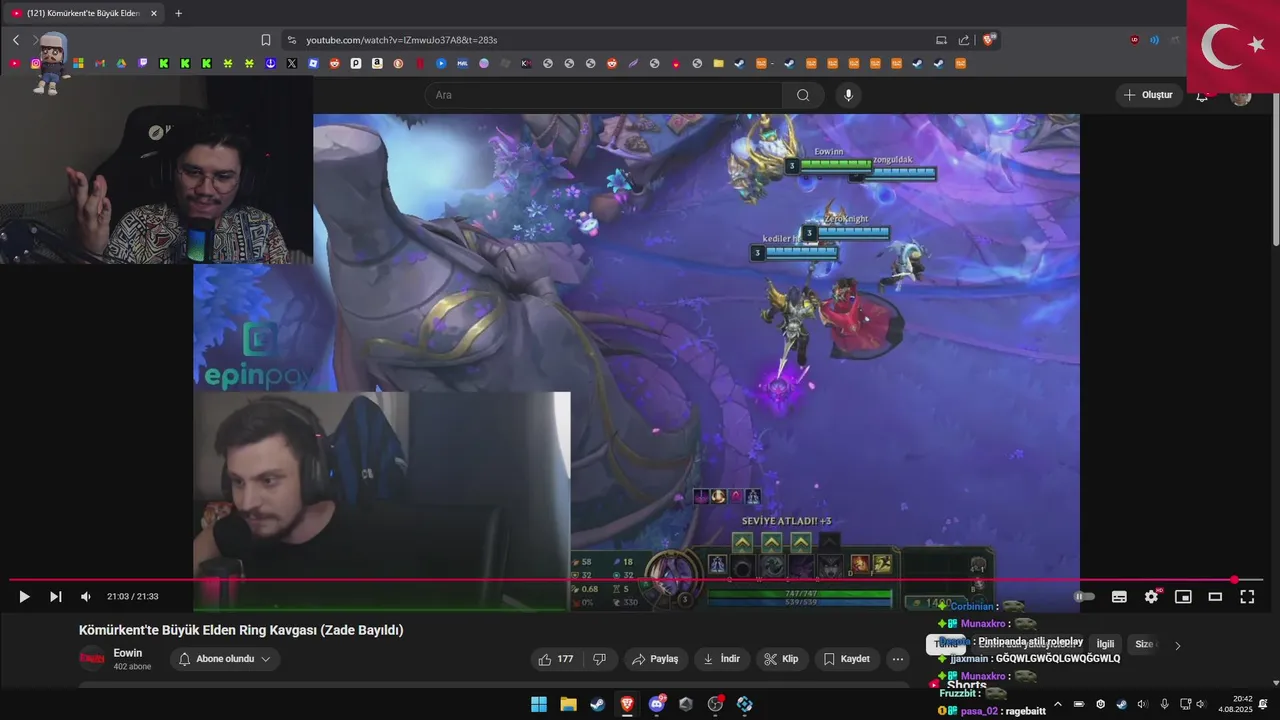Click the share icon in address bar
This screenshot has height=720, width=1280.
(x=964, y=40)
